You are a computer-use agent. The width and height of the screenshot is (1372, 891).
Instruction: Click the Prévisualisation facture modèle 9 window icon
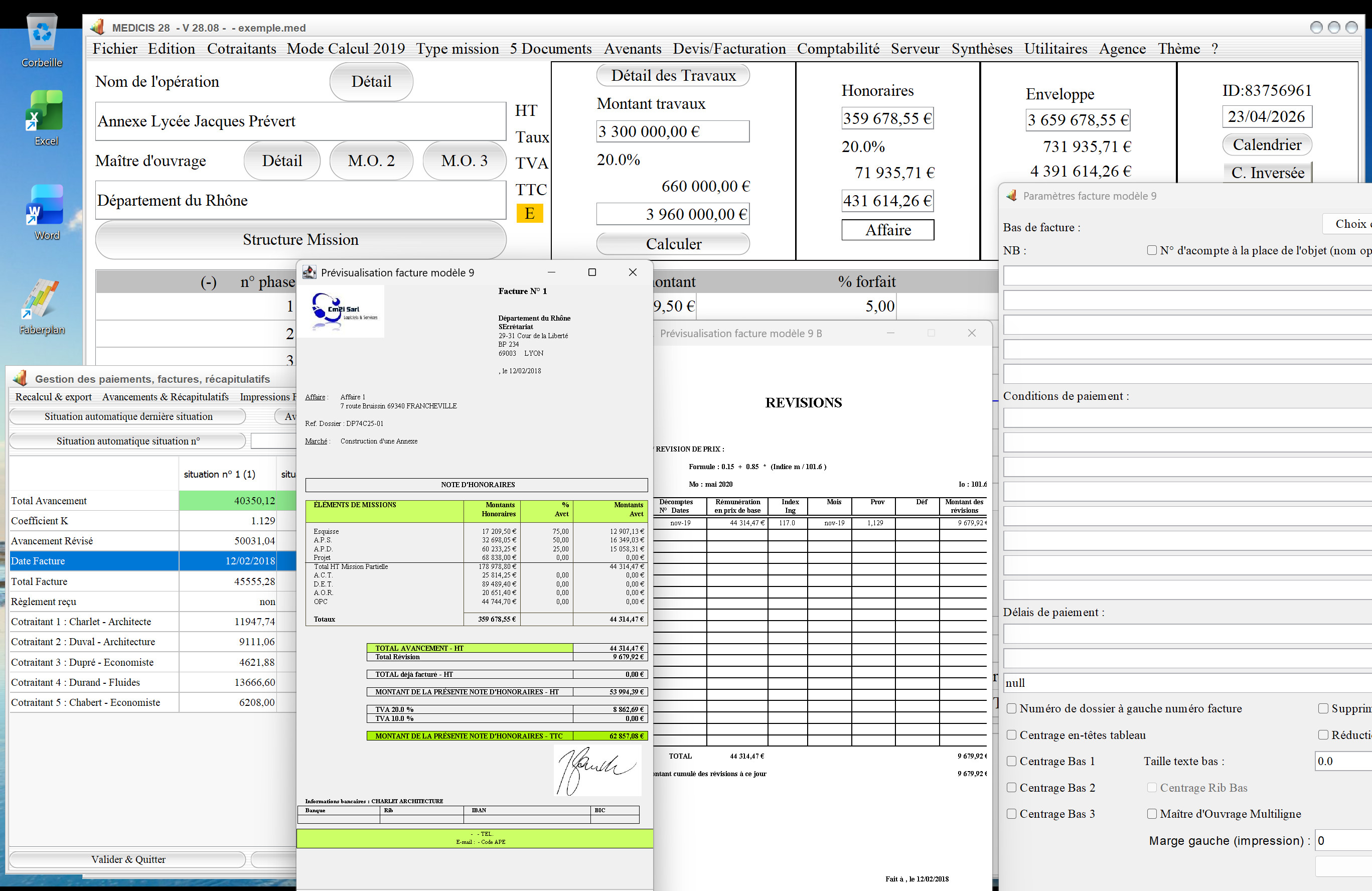pyautogui.click(x=310, y=272)
